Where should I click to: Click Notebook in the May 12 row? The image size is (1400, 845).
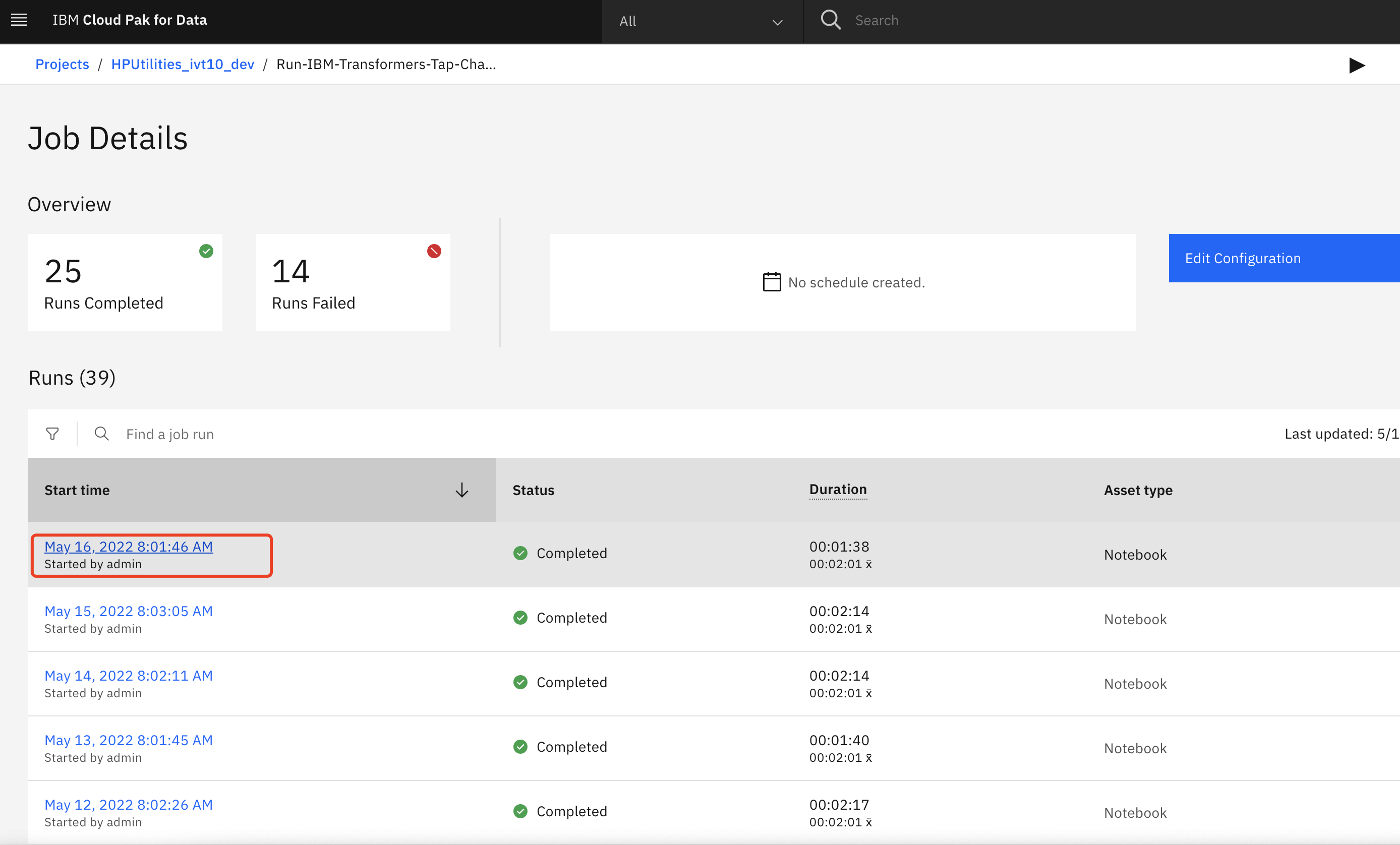(x=1135, y=813)
